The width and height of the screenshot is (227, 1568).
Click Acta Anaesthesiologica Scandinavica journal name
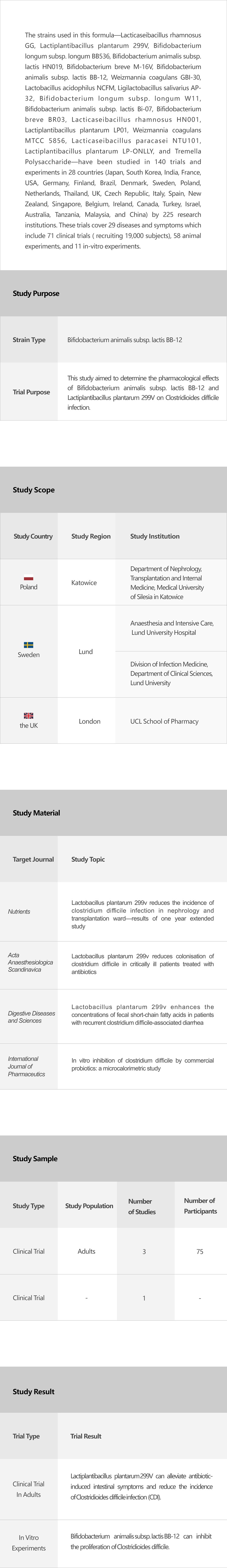(x=30, y=962)
